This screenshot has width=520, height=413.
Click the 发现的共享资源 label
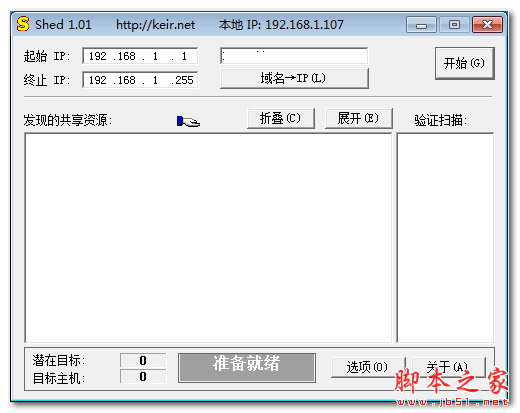tap(68, 120)
